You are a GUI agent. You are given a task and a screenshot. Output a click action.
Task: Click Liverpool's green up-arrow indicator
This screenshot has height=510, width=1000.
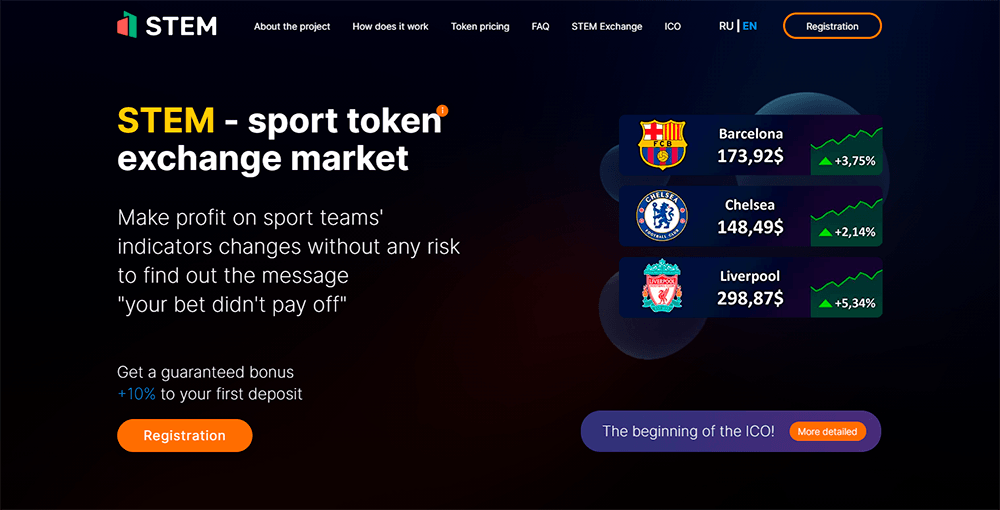(x=825, y=303)
